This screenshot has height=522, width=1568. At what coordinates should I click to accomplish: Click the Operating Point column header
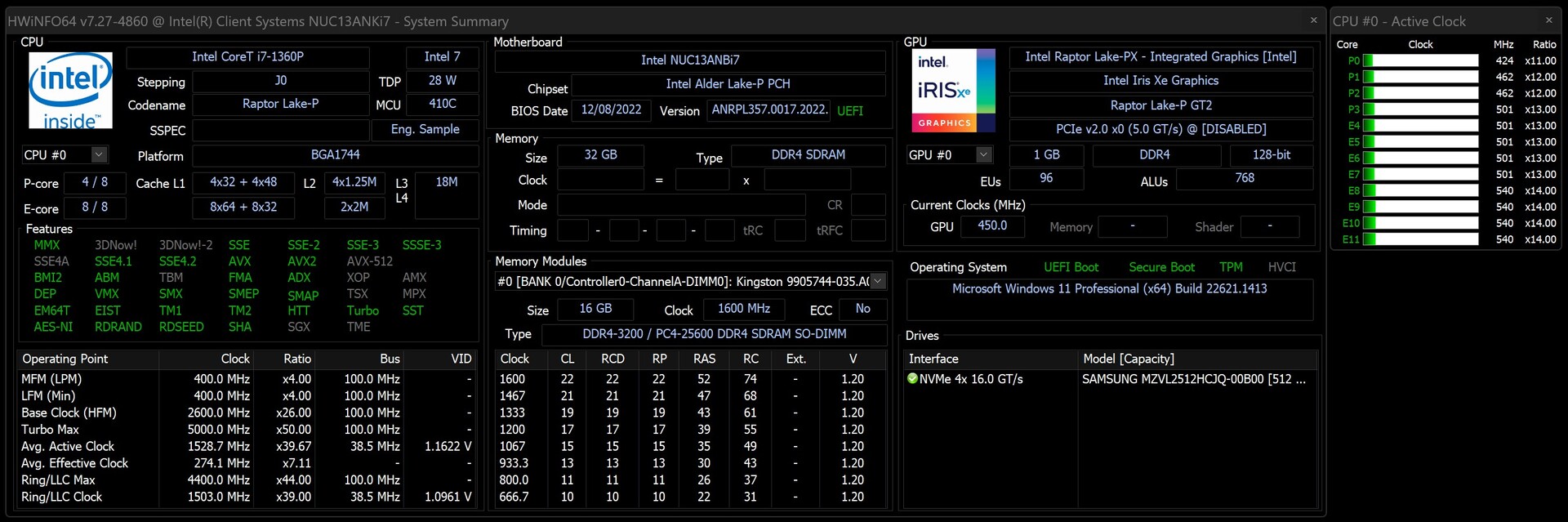click(88, 359)
